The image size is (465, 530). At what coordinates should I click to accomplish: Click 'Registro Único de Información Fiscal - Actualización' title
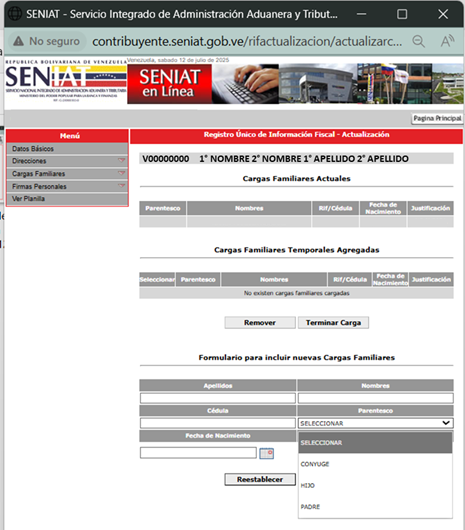(x=296, y=135)
